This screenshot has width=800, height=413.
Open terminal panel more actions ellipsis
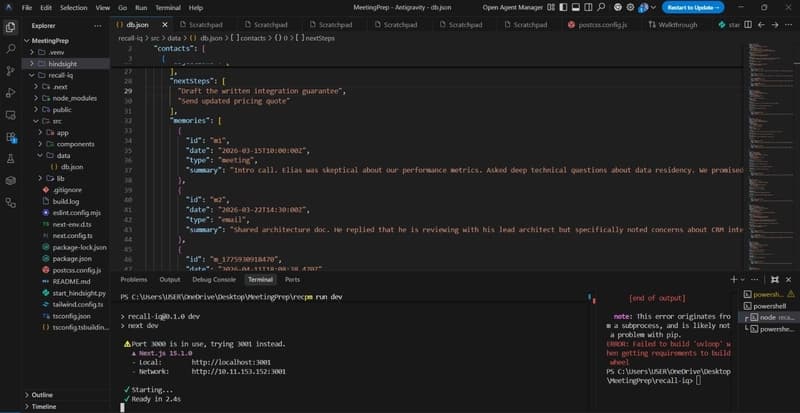(x=754, y=279)
